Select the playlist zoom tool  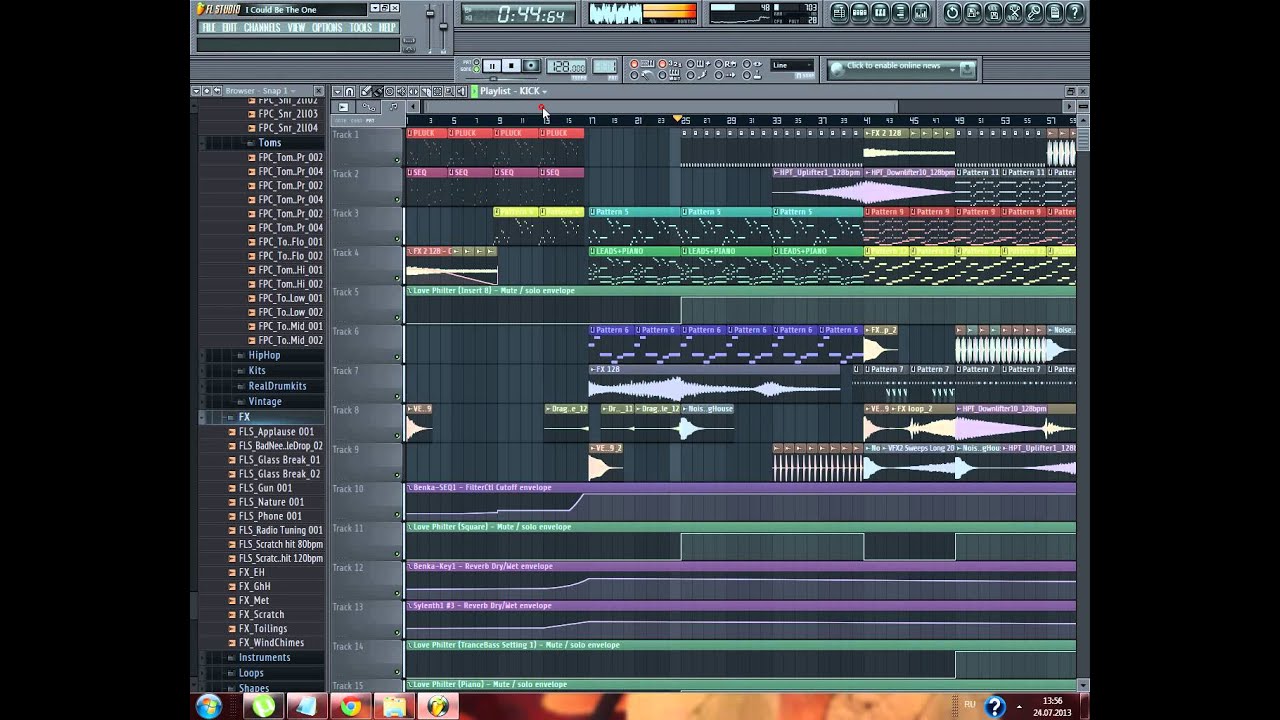[x=449, y=91]
